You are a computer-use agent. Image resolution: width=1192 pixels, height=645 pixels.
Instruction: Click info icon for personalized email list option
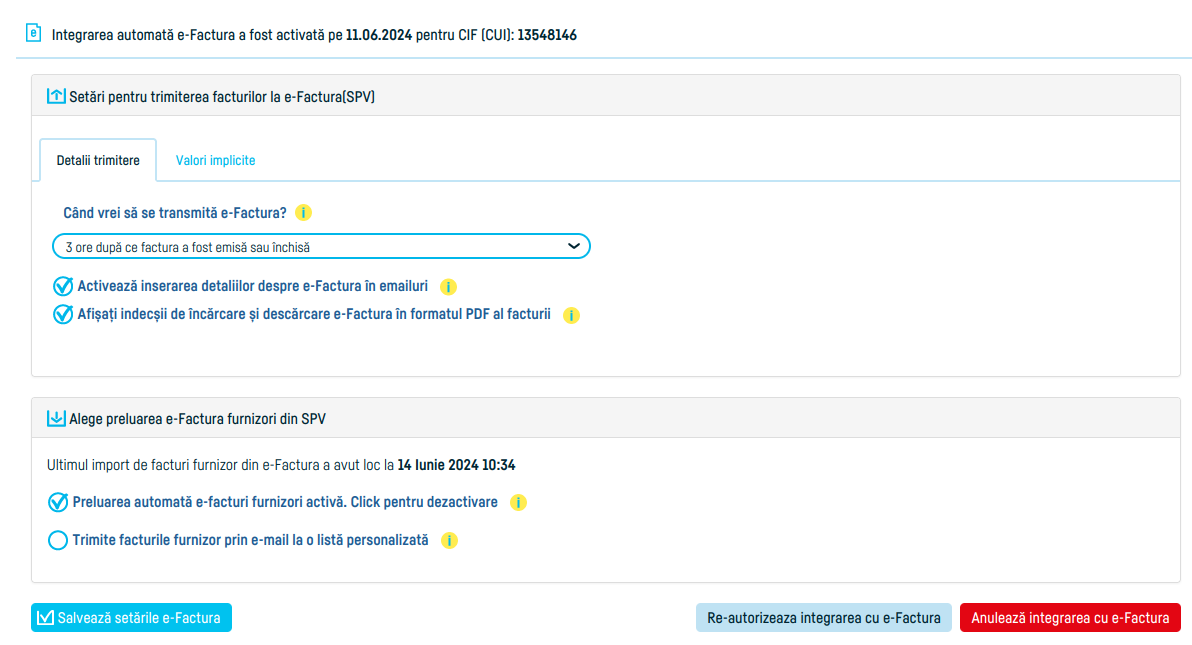449,540
